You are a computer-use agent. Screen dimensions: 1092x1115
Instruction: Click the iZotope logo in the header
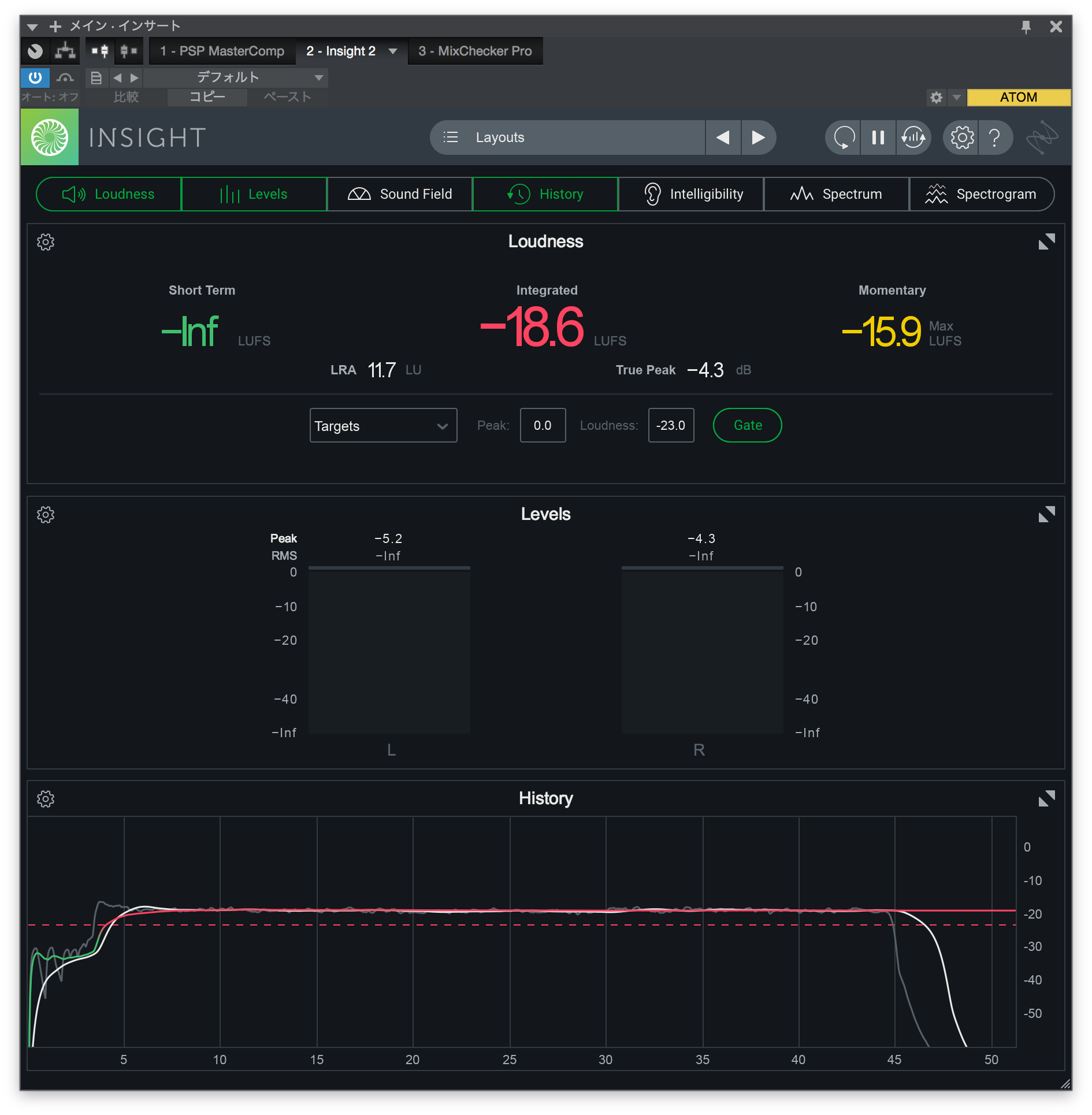[x=1042, y=137]
